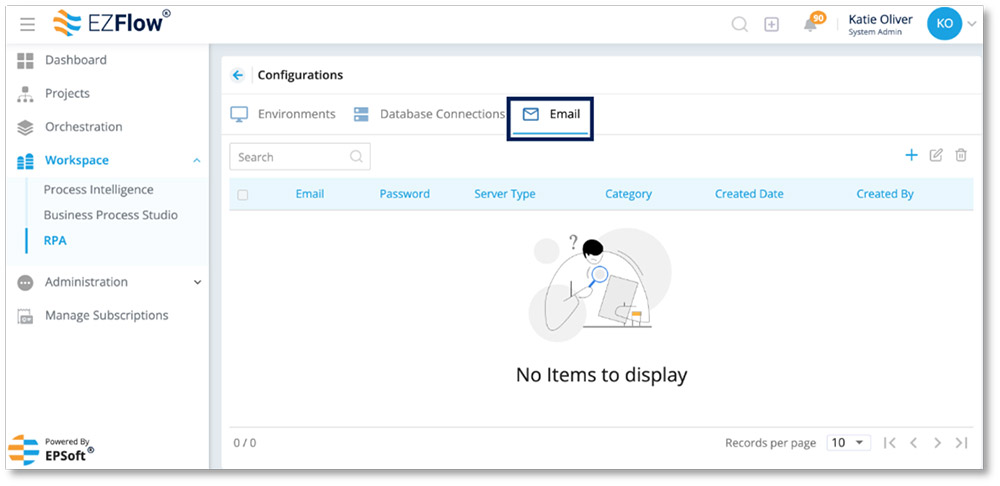Switch to the Database Connections tab

429,114
